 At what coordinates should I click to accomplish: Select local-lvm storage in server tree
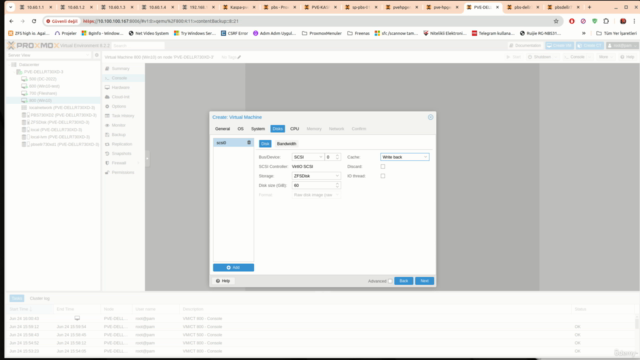click(x=60, y=137)
